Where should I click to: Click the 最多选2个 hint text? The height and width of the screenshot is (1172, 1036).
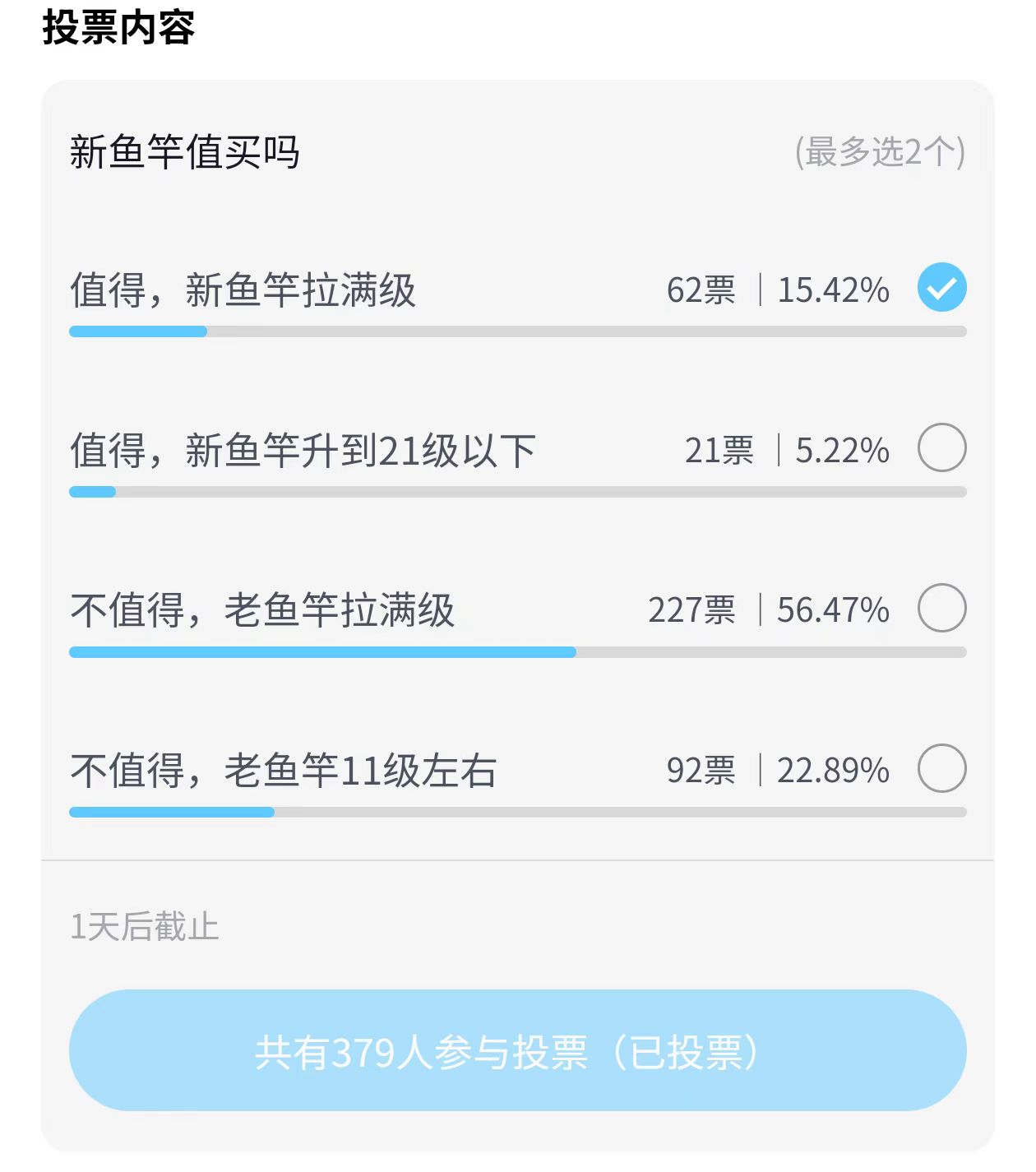(880, 152)
